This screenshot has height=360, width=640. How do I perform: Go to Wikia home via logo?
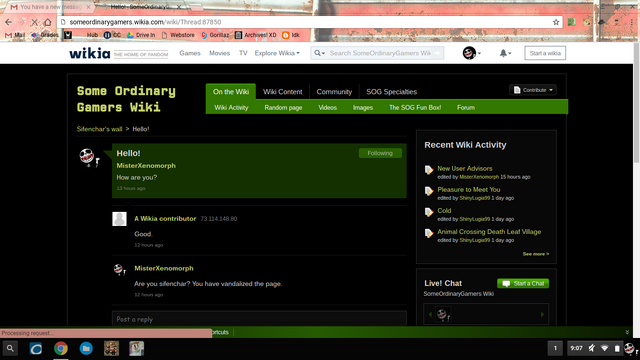pyautogui.click(x=89, y=53)
